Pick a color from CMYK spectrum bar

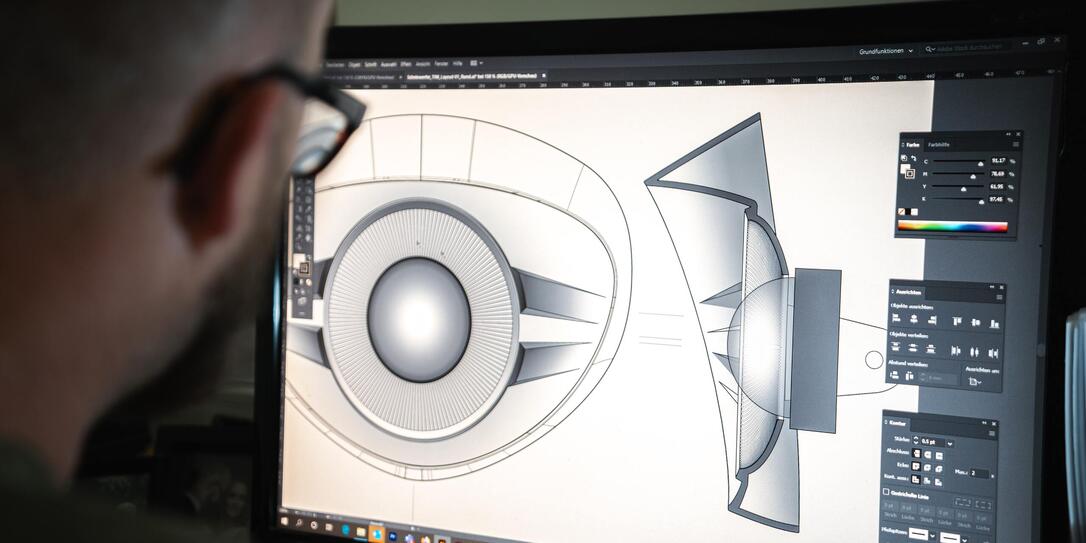pyautogui.click(x=952, y=226)
